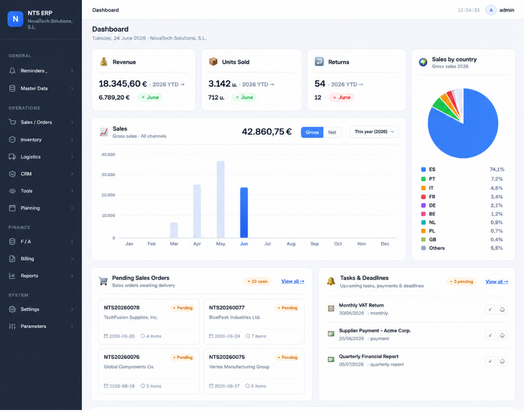This screenshot has width=524, height=411.
Task: Open order NTS20260078 card
Action: pyautogui.click(x=149, y=322)
